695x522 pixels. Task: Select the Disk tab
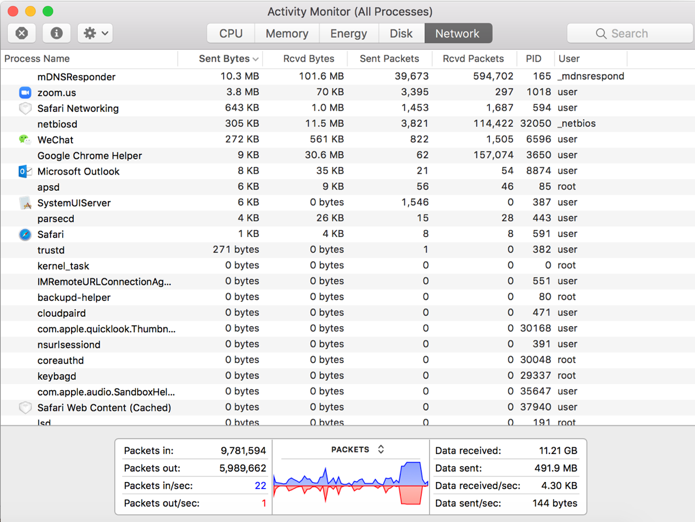pyautogui.click(x=401, y=33)
